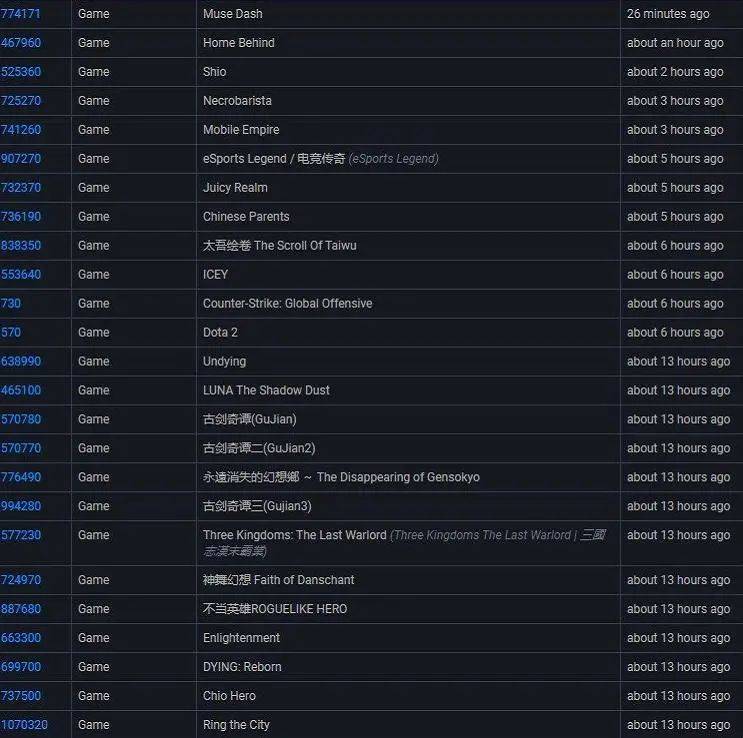This screenshot has width=743, height=738.
Task: Select the 1070320 app ID link
Action: coord(24,725)
